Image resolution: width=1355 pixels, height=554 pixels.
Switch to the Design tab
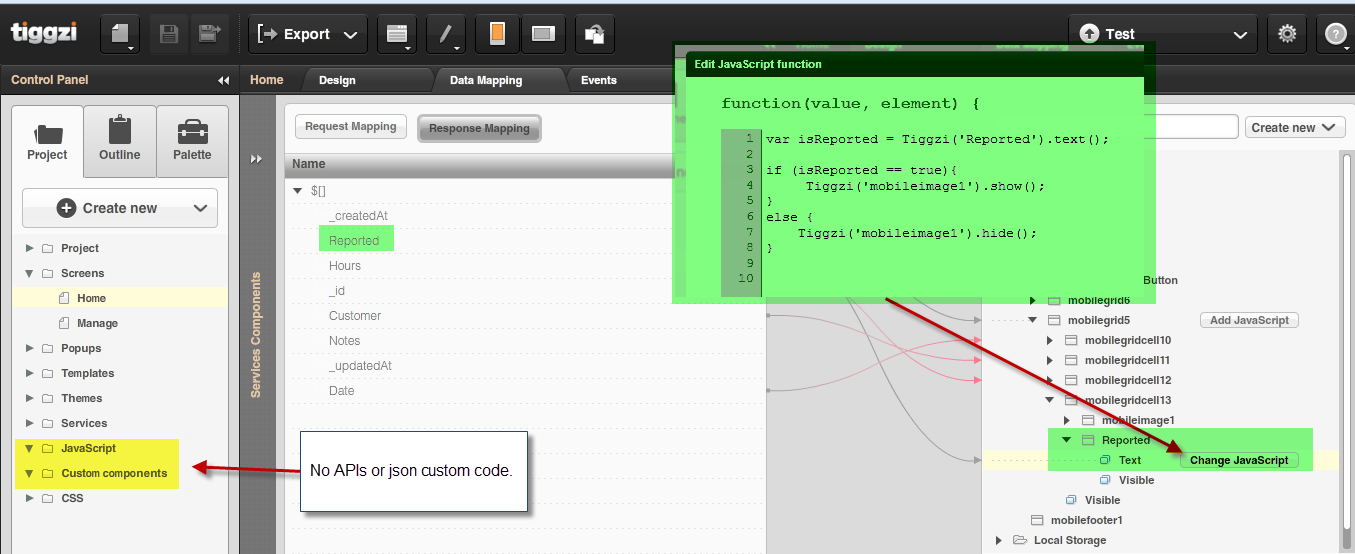click(x=337, y=80)
